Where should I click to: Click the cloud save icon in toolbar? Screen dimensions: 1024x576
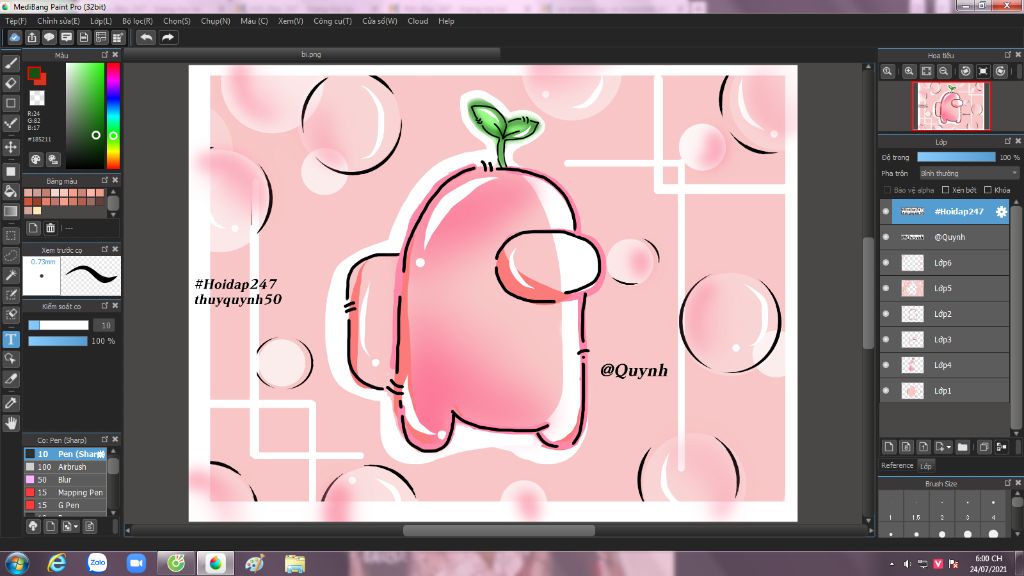tap(14, 37)
